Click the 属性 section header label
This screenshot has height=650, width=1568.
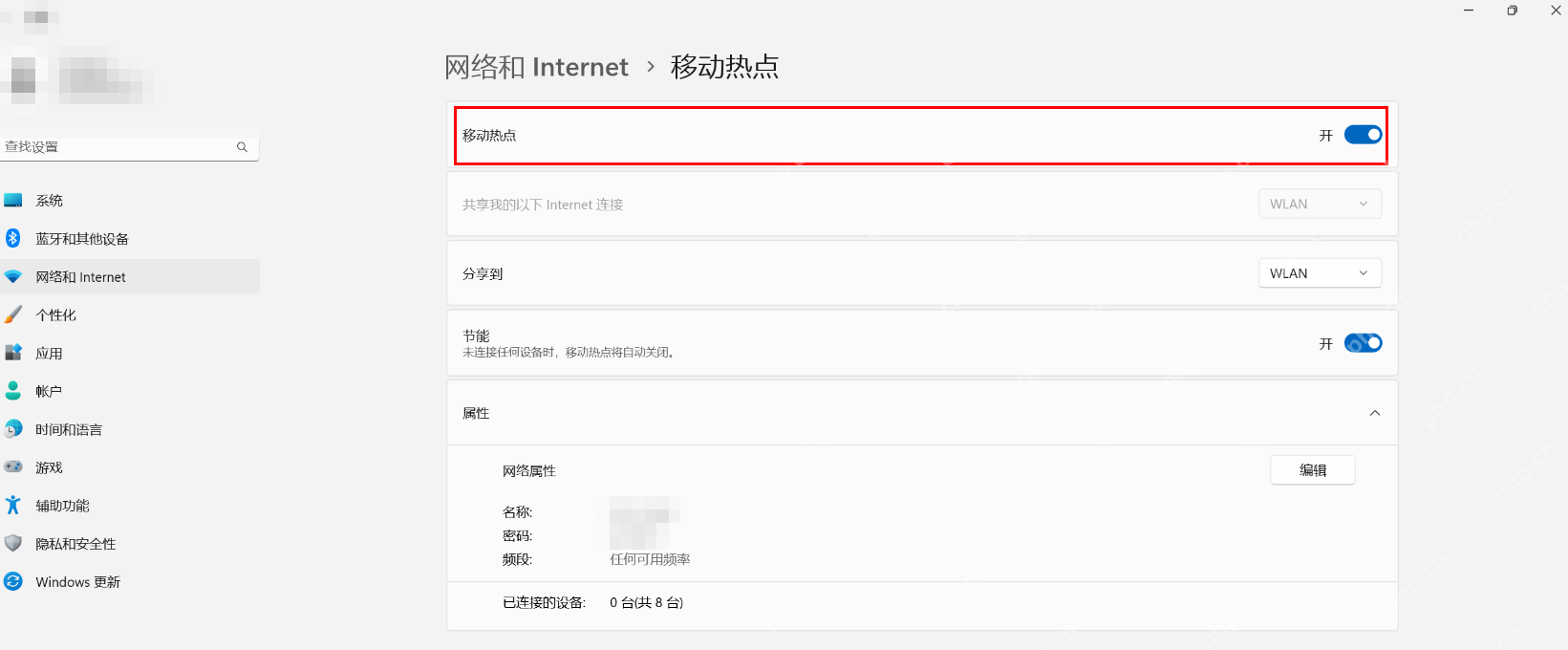tap(476, 413)
